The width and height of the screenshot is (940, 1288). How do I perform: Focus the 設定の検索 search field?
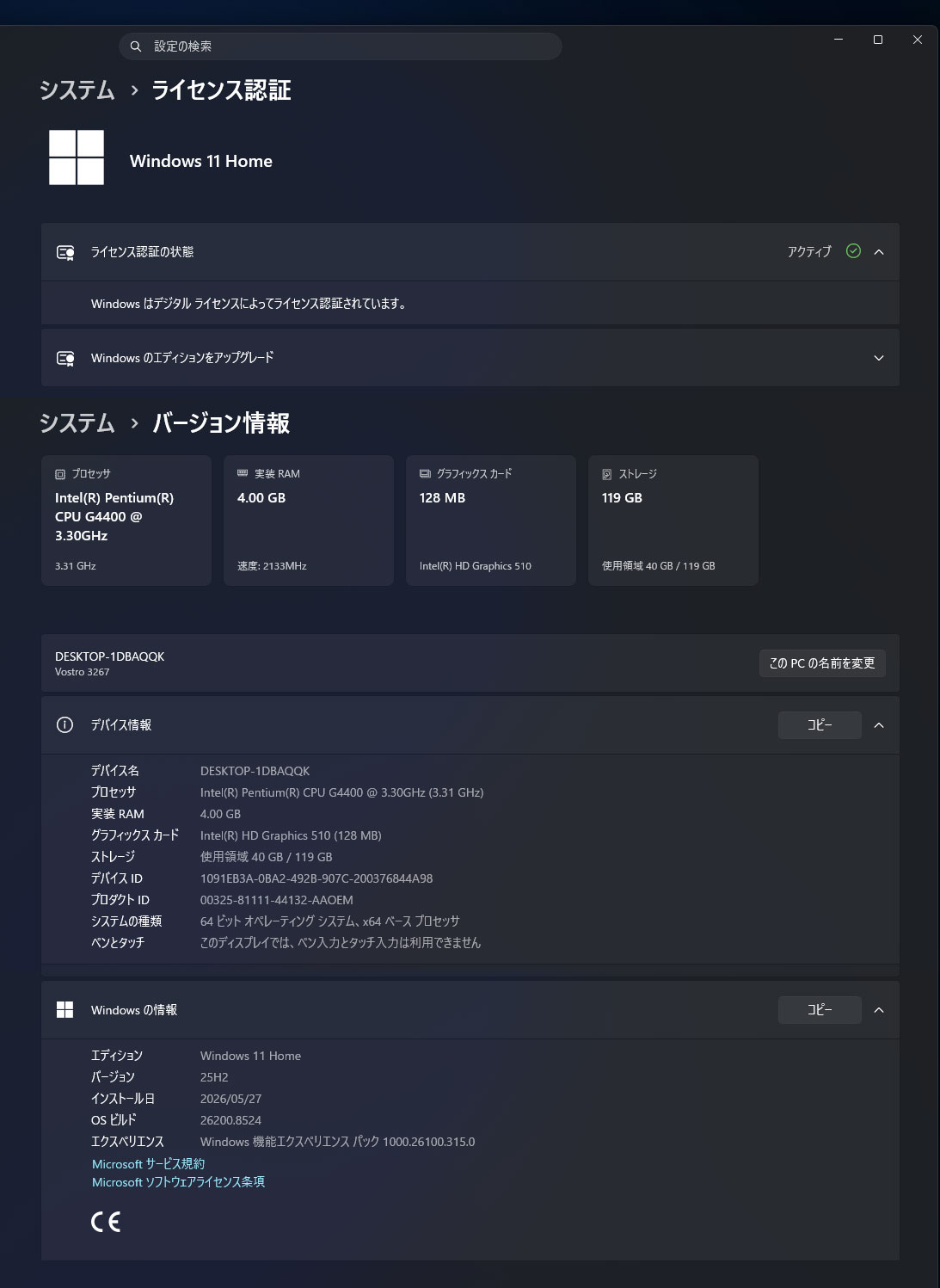(341, 46)
